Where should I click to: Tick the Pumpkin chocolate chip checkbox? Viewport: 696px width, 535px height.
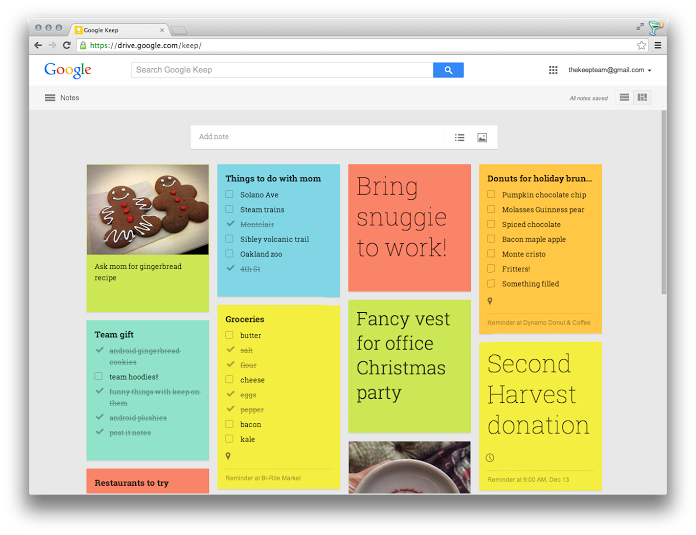coord(491,195)
